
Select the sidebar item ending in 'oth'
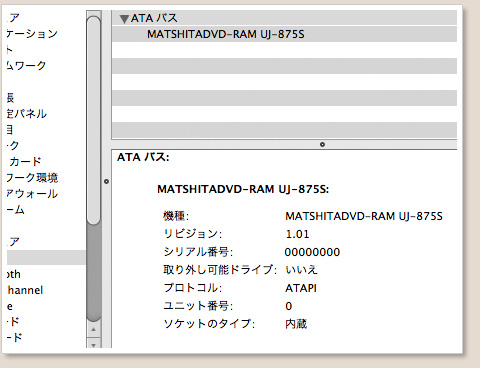[x=14, y=274]
